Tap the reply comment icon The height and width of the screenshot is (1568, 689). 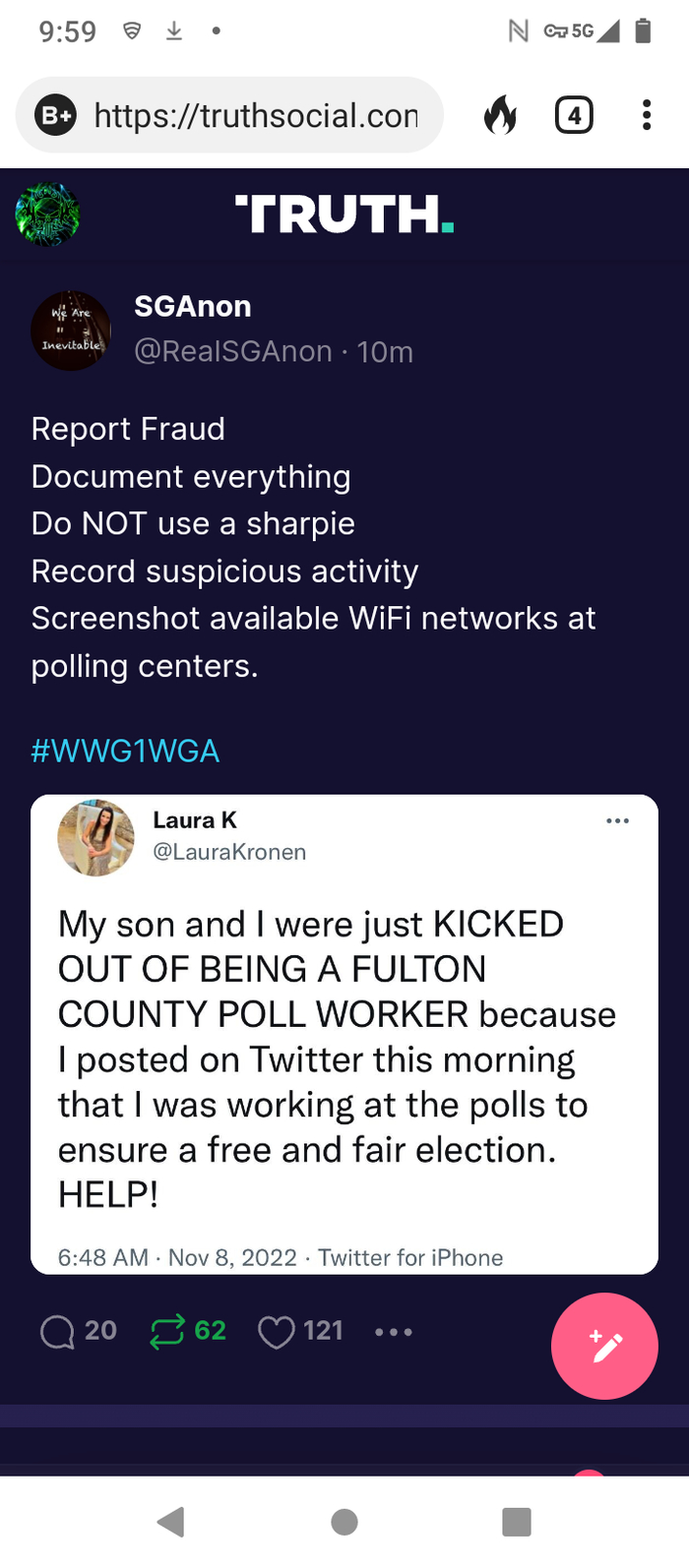pos(57,1332)
